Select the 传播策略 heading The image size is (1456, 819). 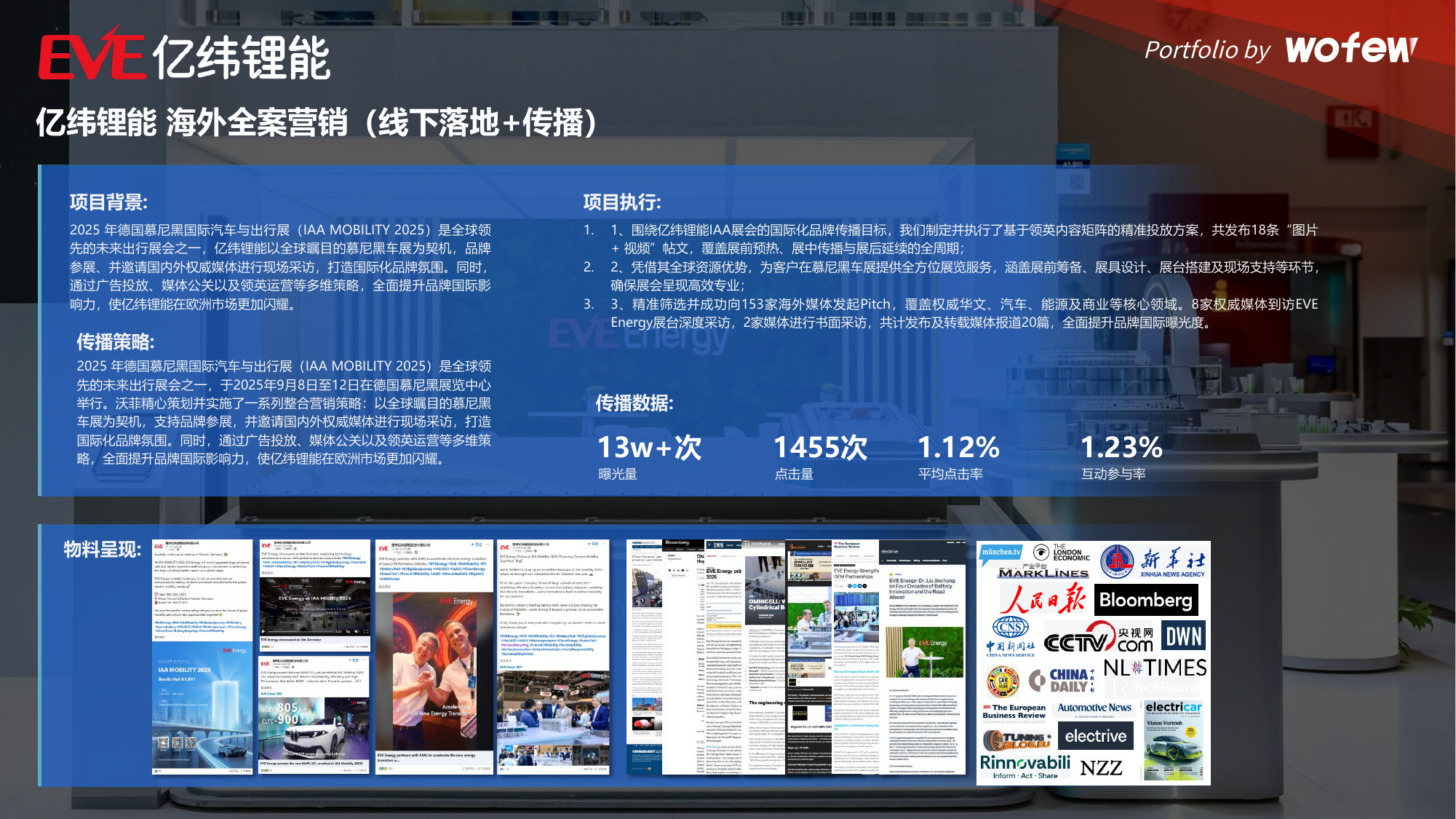point(116,341)
